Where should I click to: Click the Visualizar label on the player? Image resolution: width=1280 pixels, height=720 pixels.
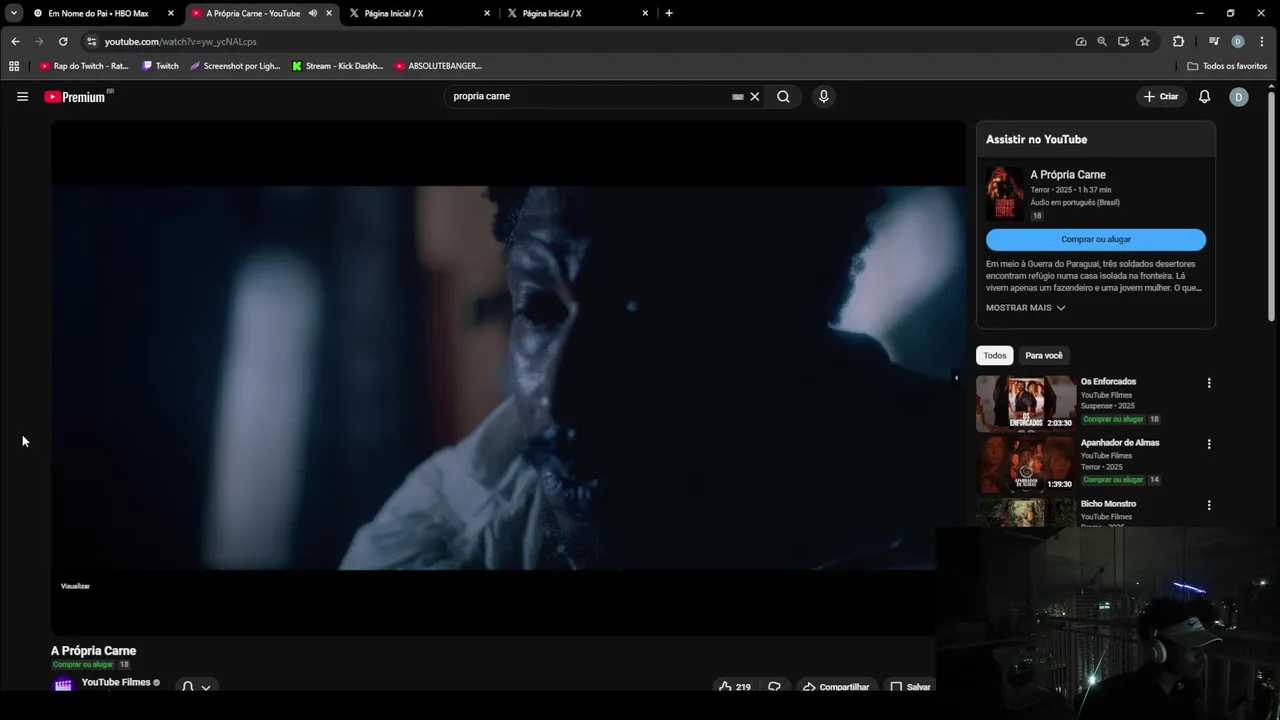coord(75,586)
